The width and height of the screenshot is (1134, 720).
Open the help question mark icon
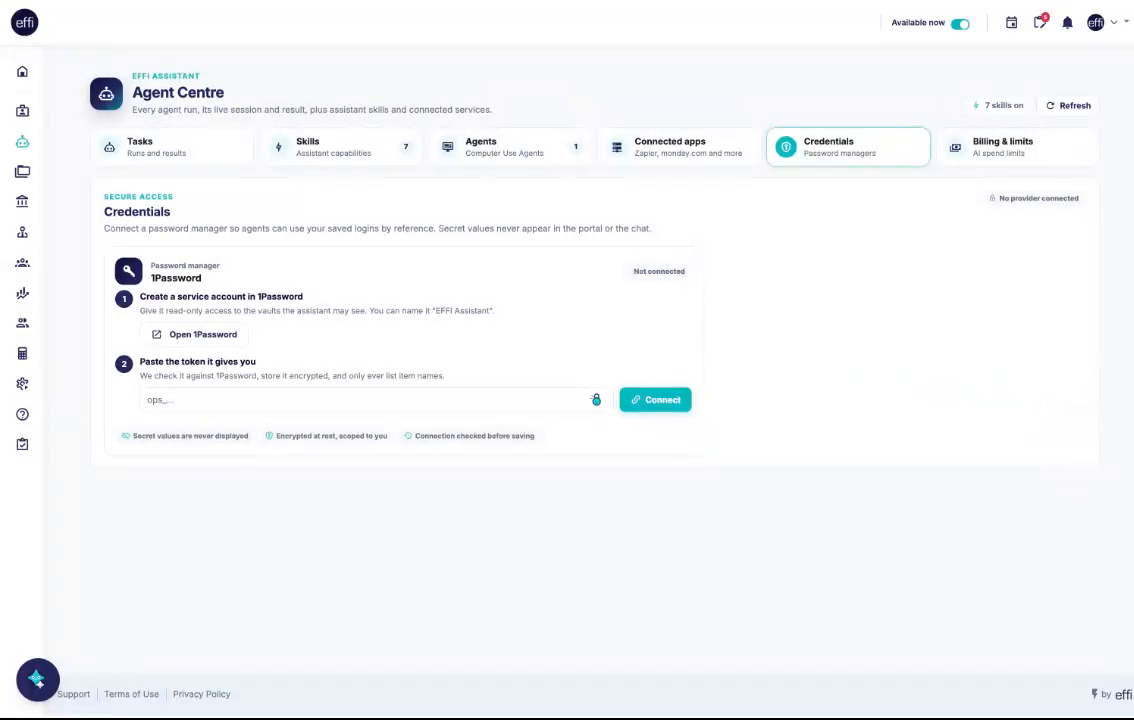tap(22, 414)
